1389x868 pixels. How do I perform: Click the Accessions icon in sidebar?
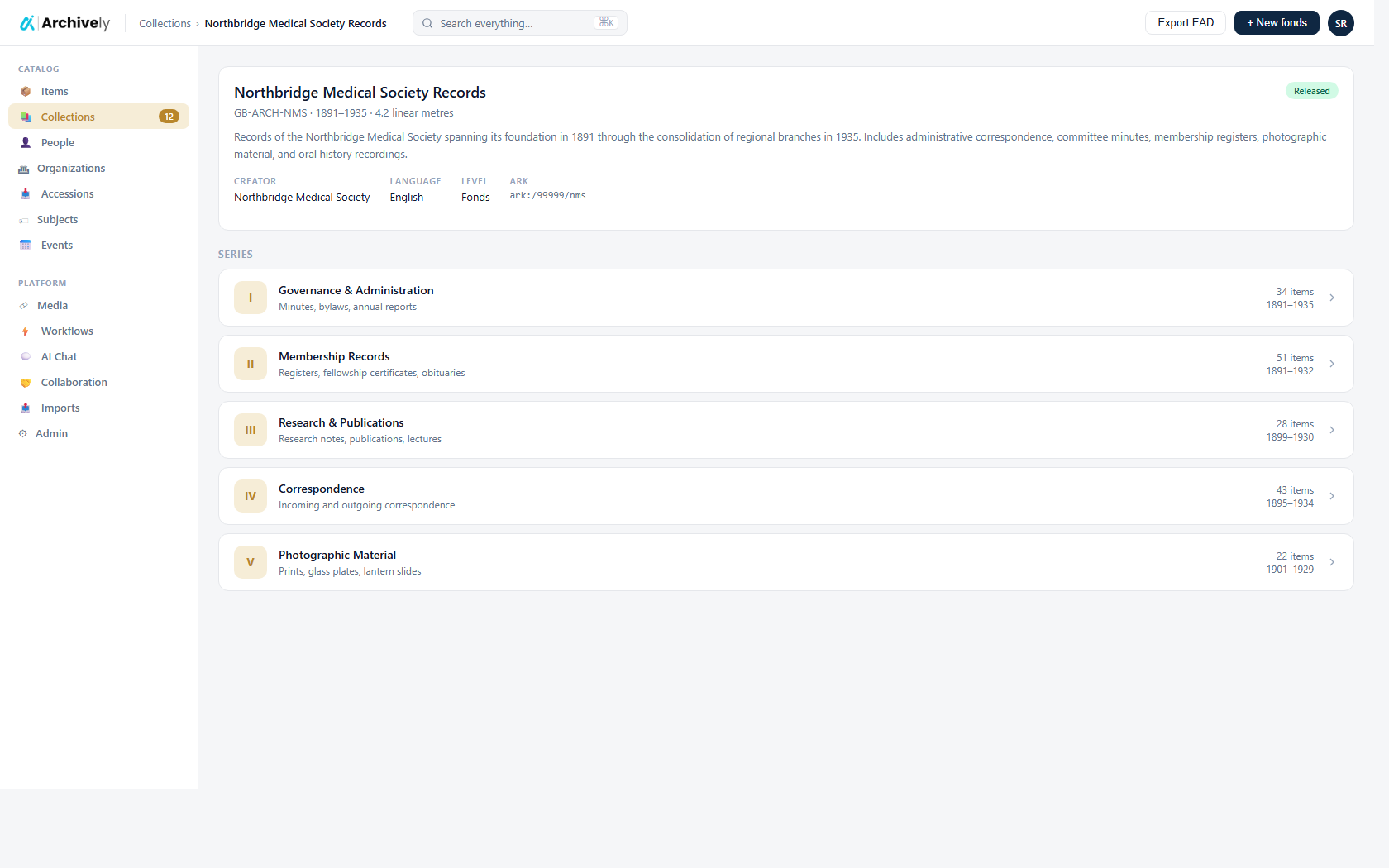[26, 194]
